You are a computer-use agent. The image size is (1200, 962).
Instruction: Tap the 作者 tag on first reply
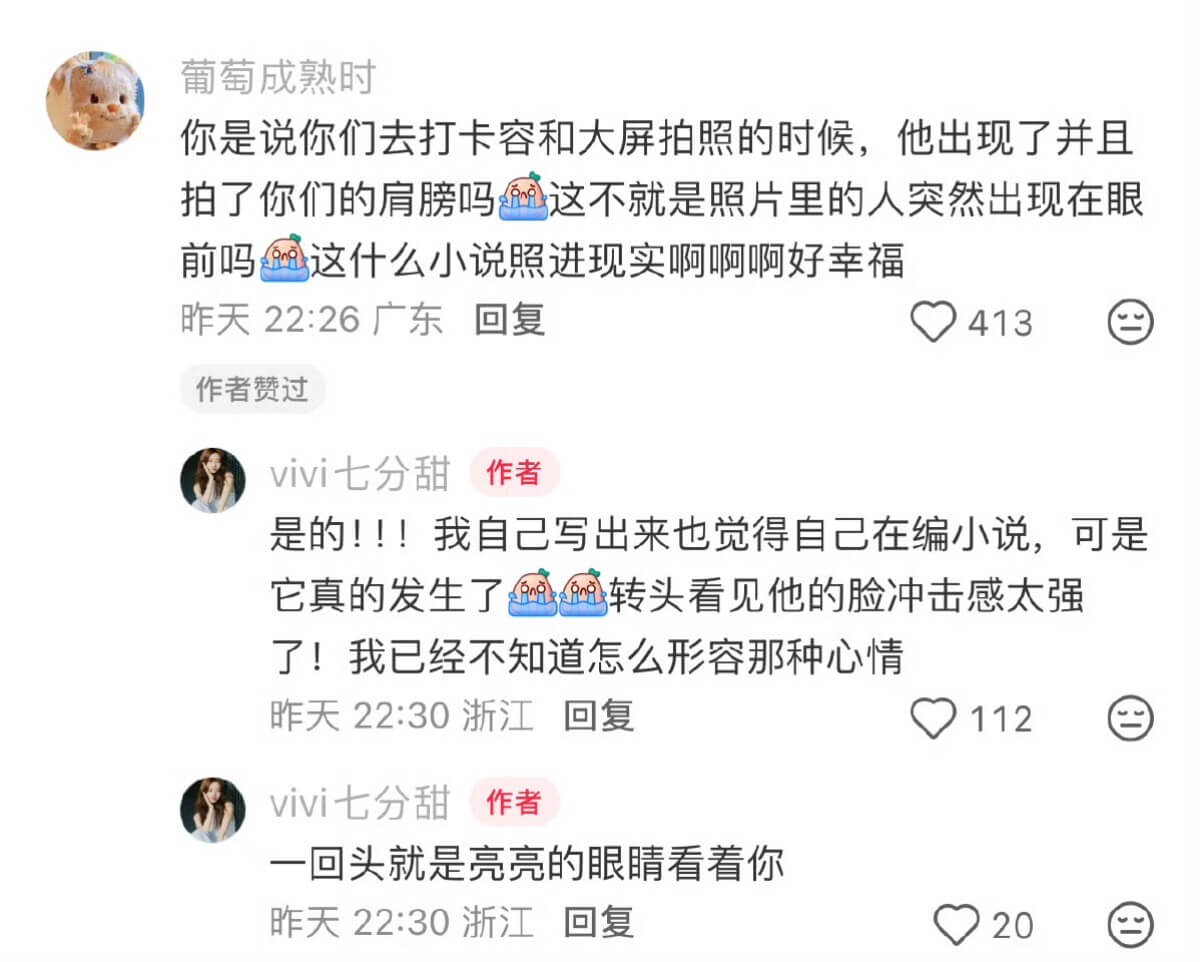coord(514,473)
